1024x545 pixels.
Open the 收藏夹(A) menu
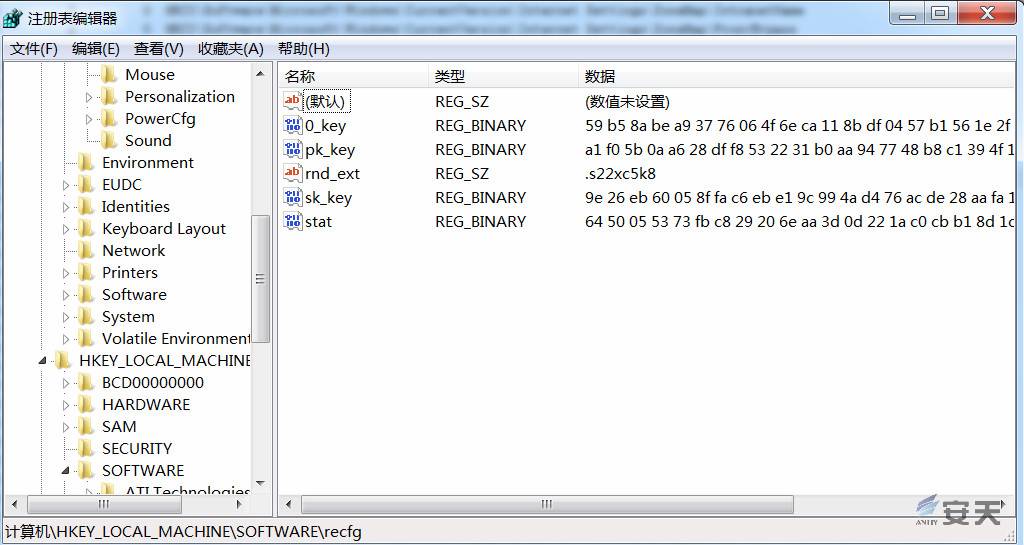(x=231, y=49)
